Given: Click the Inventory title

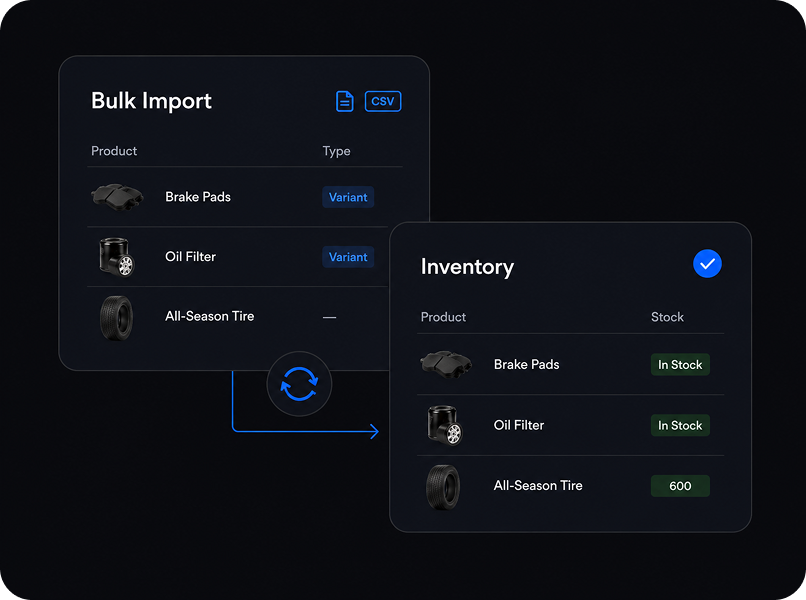Looking at the screenshot, I should click(467, 267).
